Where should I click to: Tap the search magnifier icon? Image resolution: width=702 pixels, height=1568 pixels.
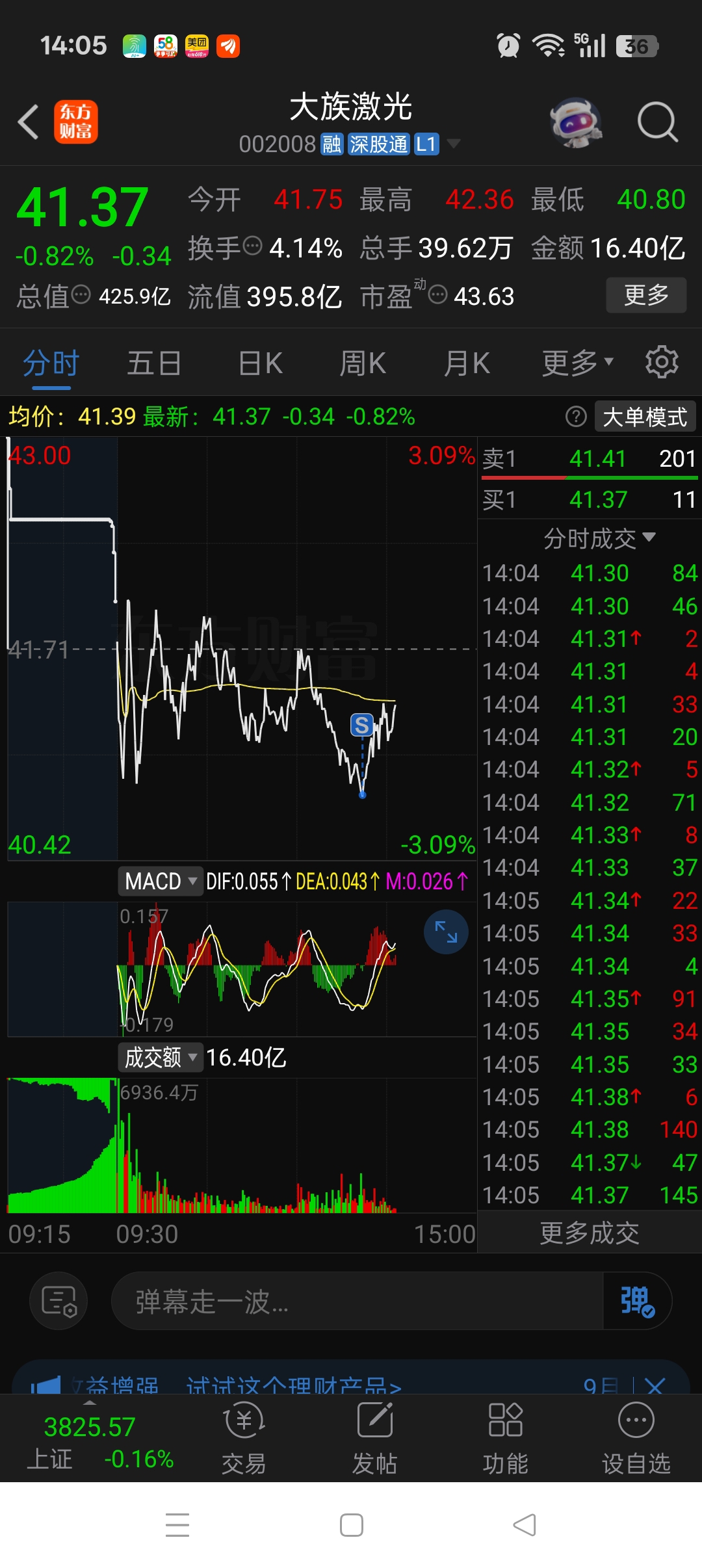click(x=657, y=122)
